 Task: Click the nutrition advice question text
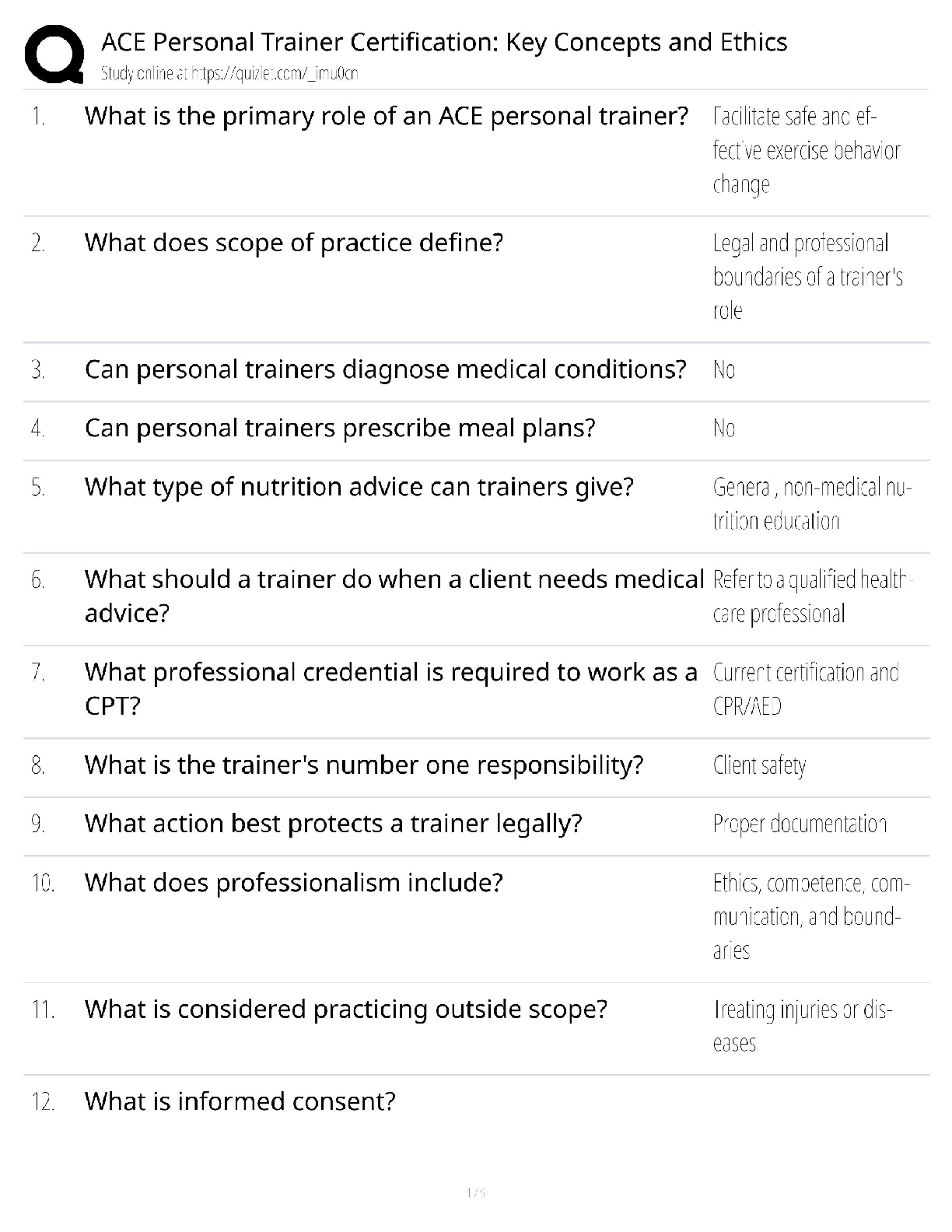[359, 487]
